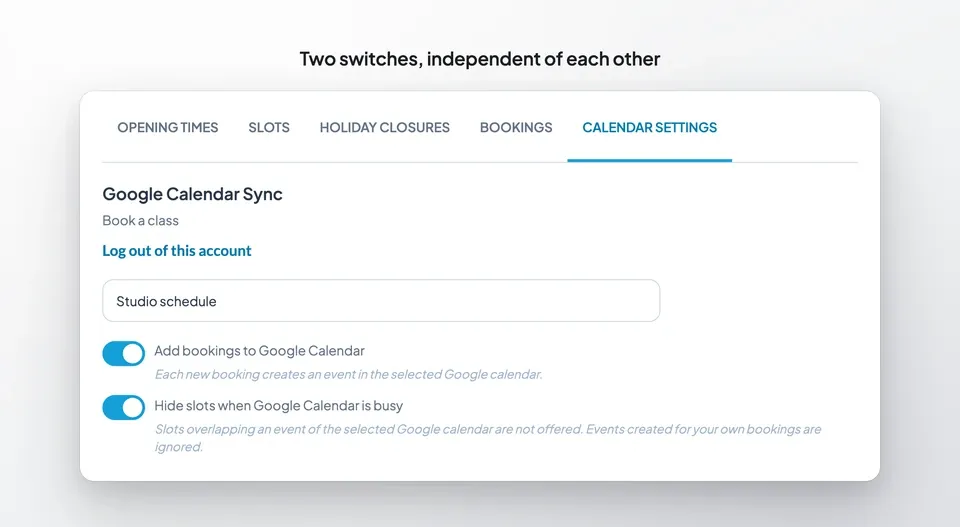Disable the Add bookings to Google Calendar switch
Image resolution: width=960 pixels, height=527 pixels.
(x=124, y=353)
